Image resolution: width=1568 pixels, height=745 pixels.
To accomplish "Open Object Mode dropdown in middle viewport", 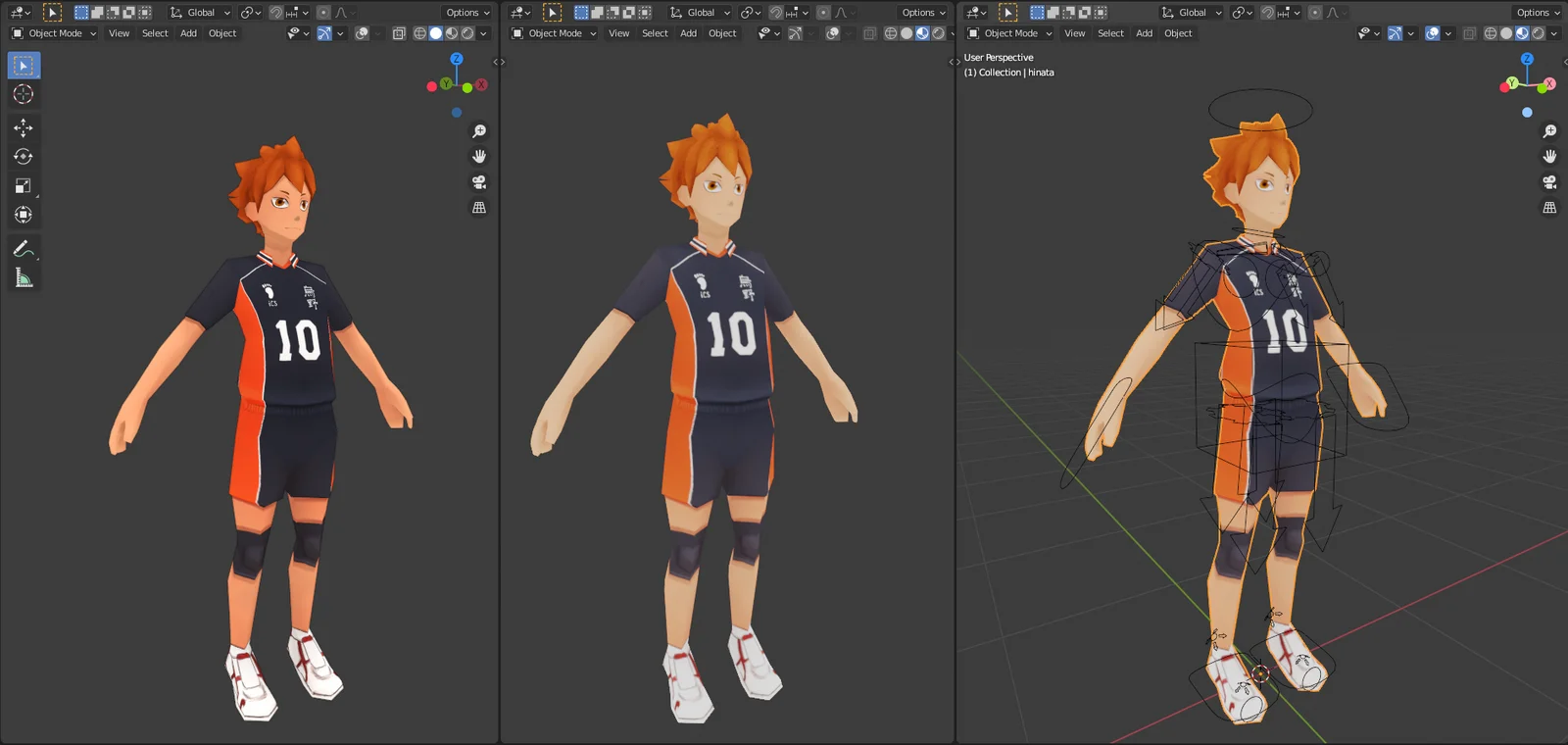I will click(x=554, y=33).
